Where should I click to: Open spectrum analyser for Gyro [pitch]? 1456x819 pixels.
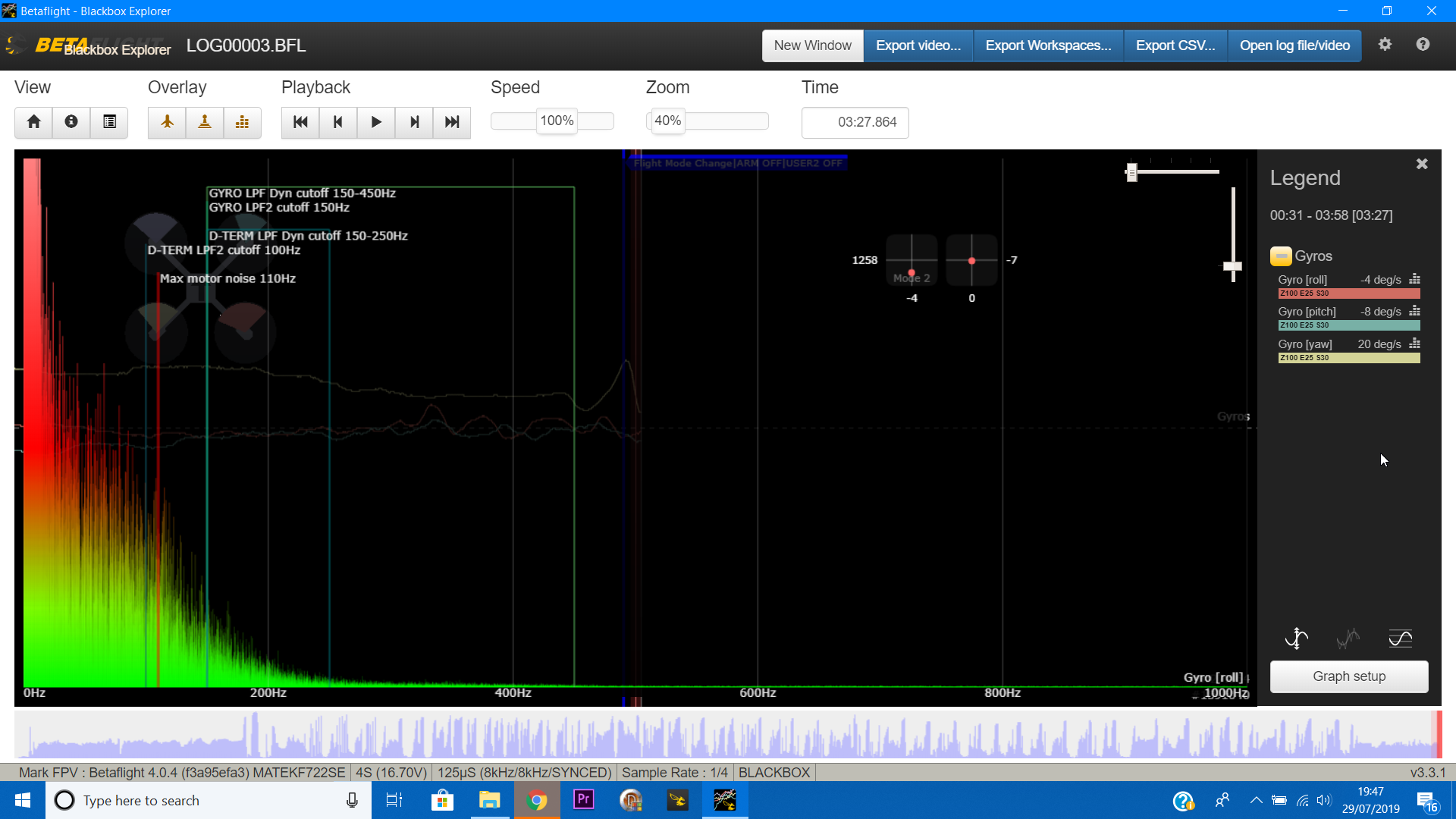(x=1414, y=312)
